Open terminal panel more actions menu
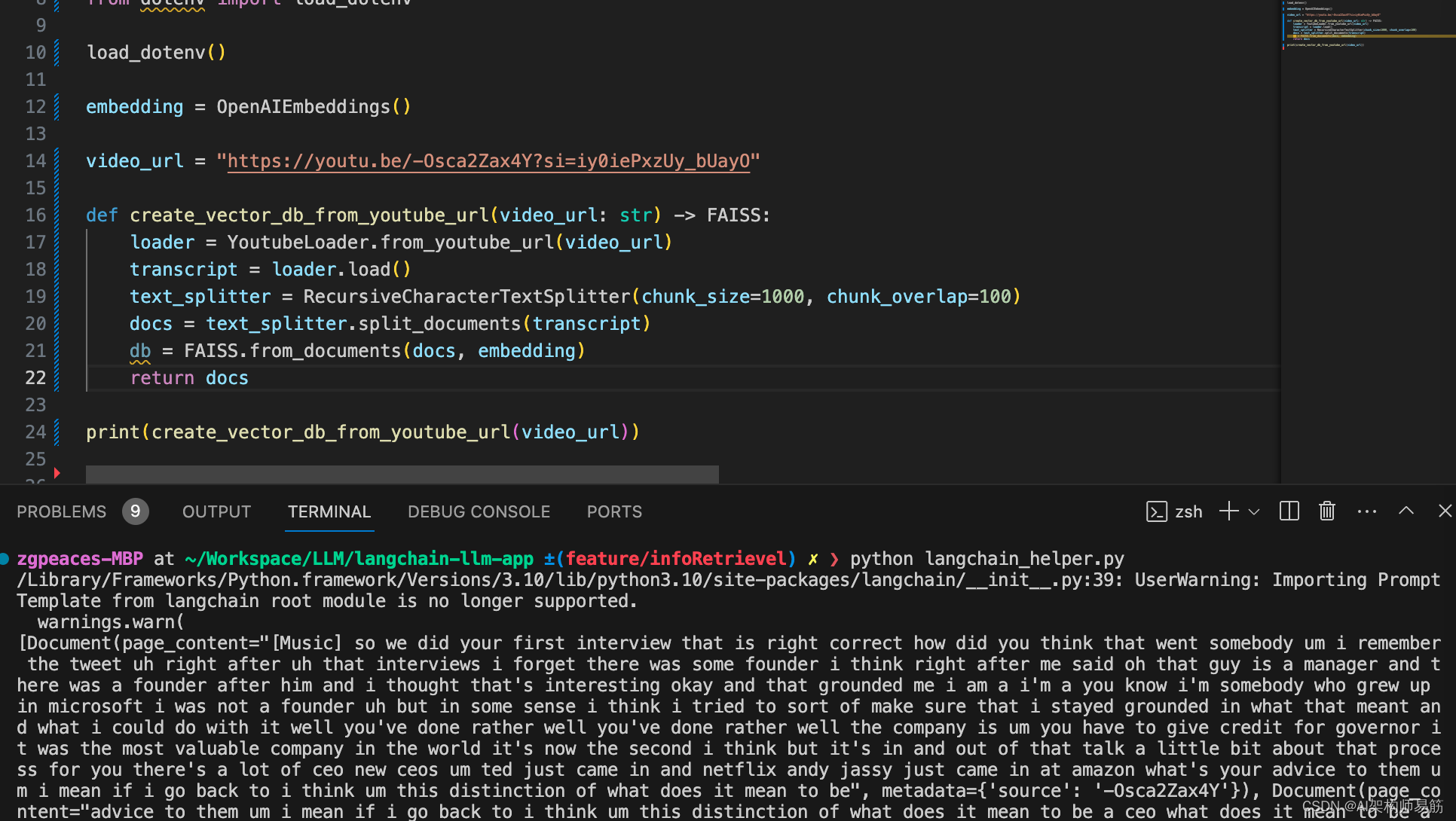 (1366, 511)
